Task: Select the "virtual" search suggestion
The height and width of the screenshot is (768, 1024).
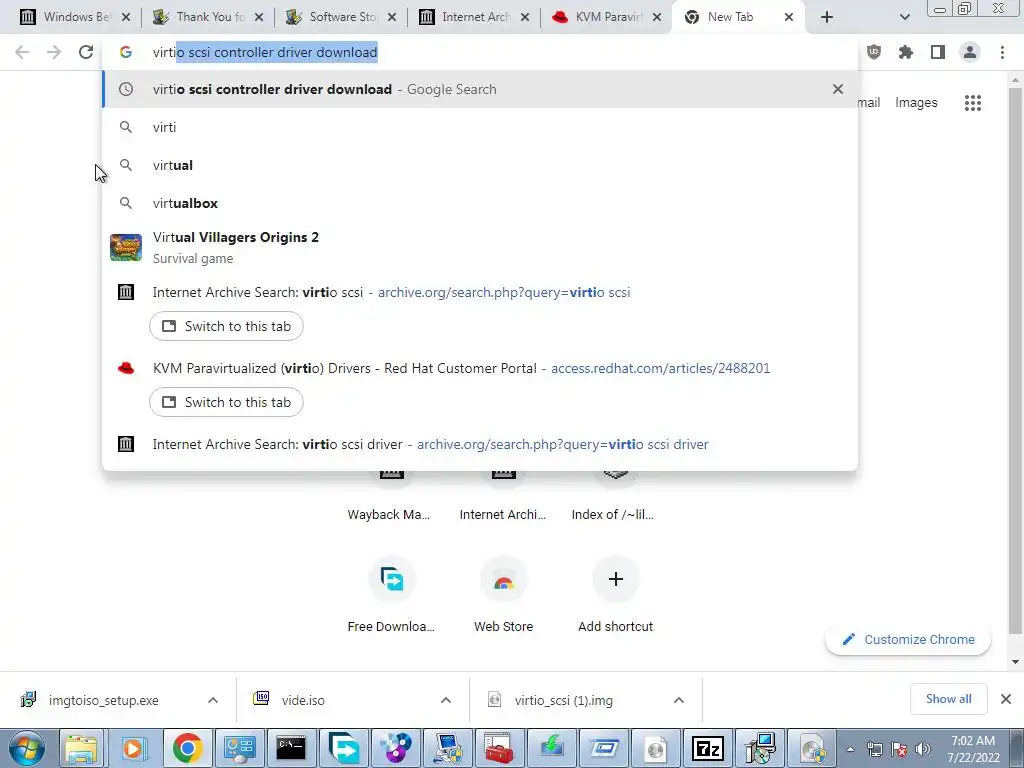Action: click(x=480, y=165)
